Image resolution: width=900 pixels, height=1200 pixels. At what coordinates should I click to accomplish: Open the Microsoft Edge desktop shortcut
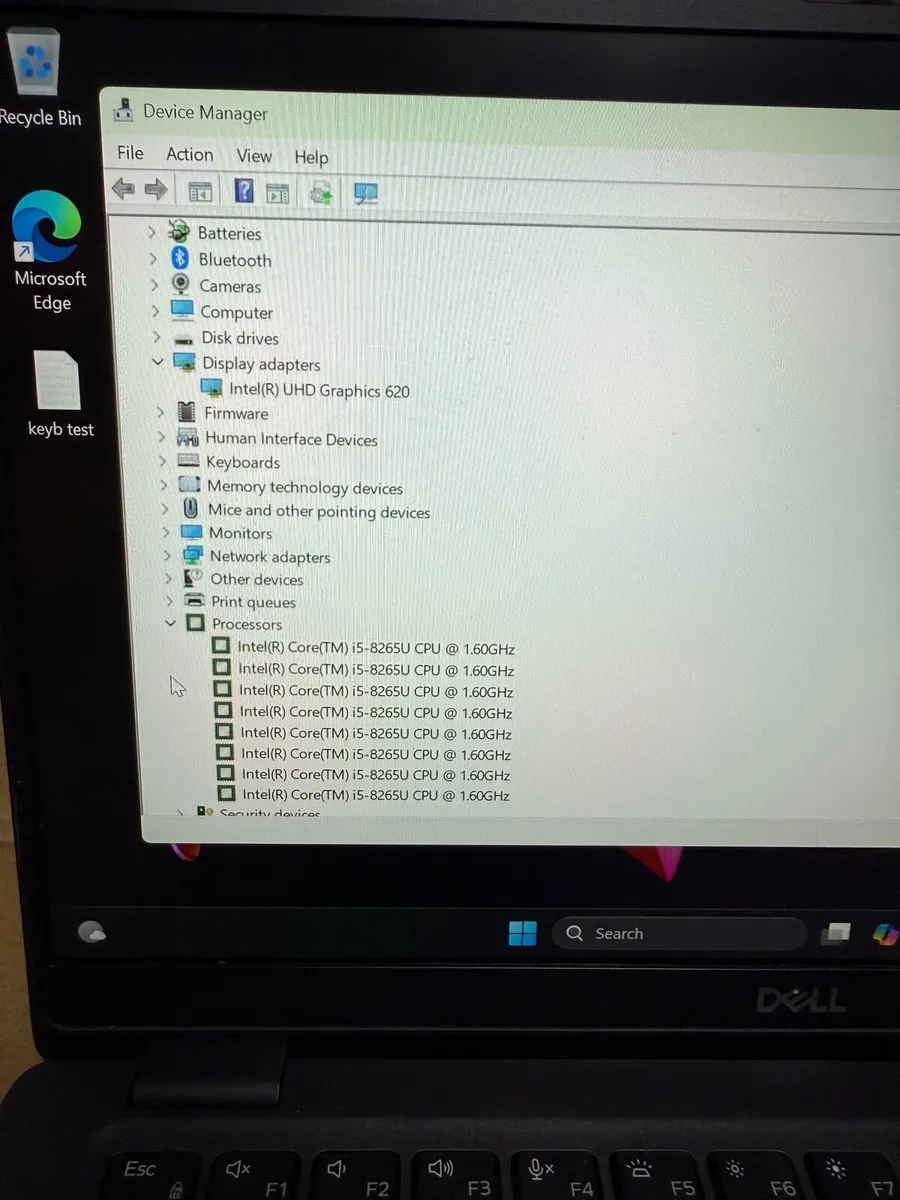point(50,250)
